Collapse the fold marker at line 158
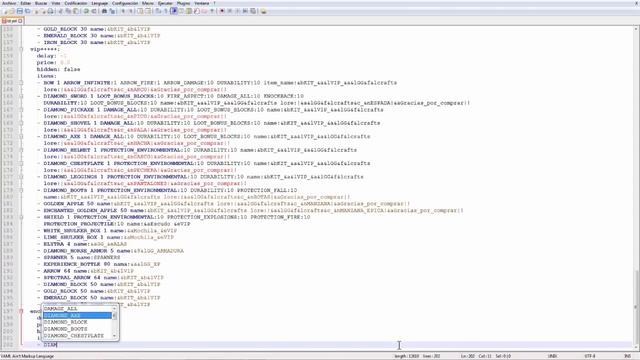Viewport: 640px width, 360px height. pyautogui.click(x=21, y=49)
